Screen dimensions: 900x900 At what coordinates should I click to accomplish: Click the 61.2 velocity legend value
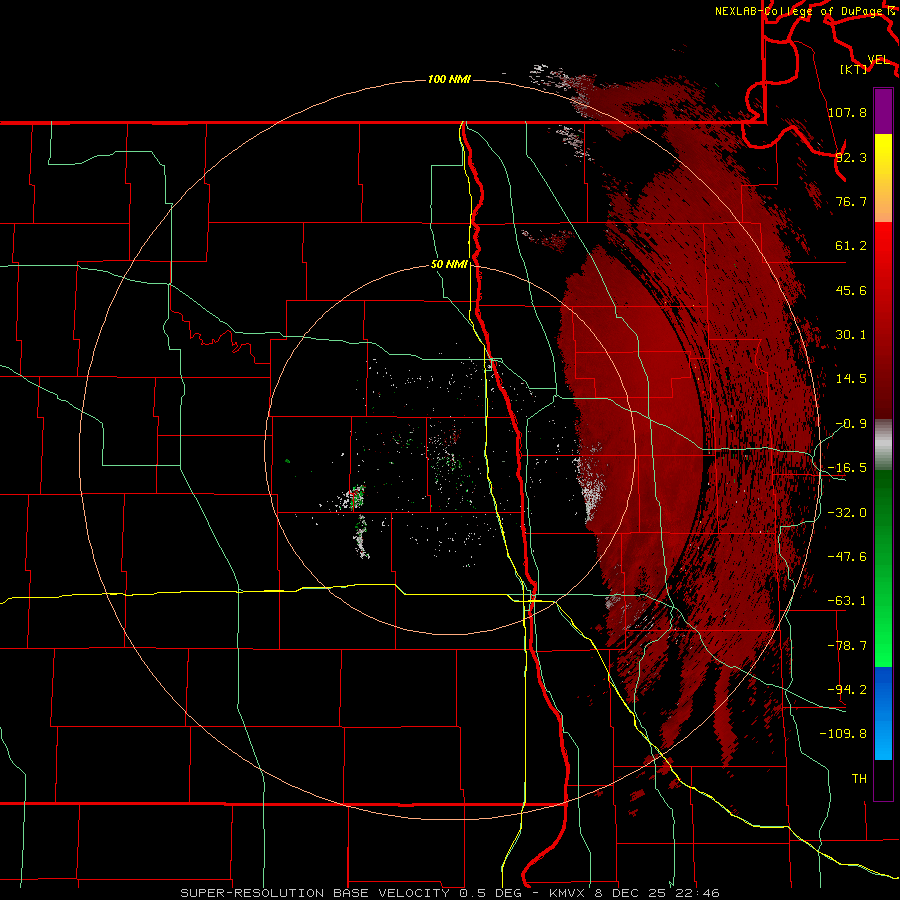851,246
